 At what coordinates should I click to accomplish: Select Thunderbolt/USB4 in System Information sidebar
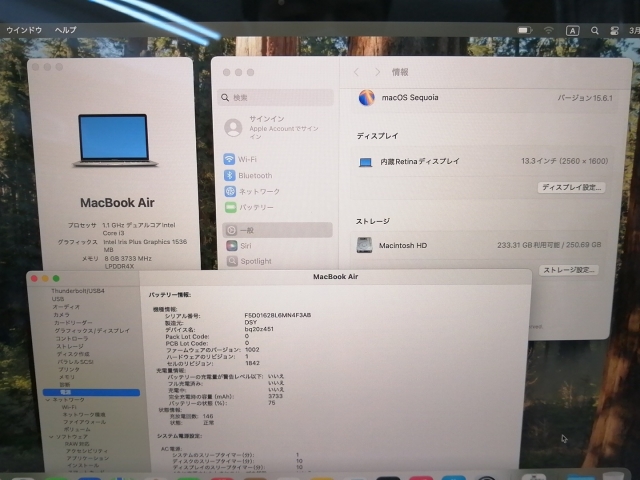pyautogui.click(x=78, y=291)
